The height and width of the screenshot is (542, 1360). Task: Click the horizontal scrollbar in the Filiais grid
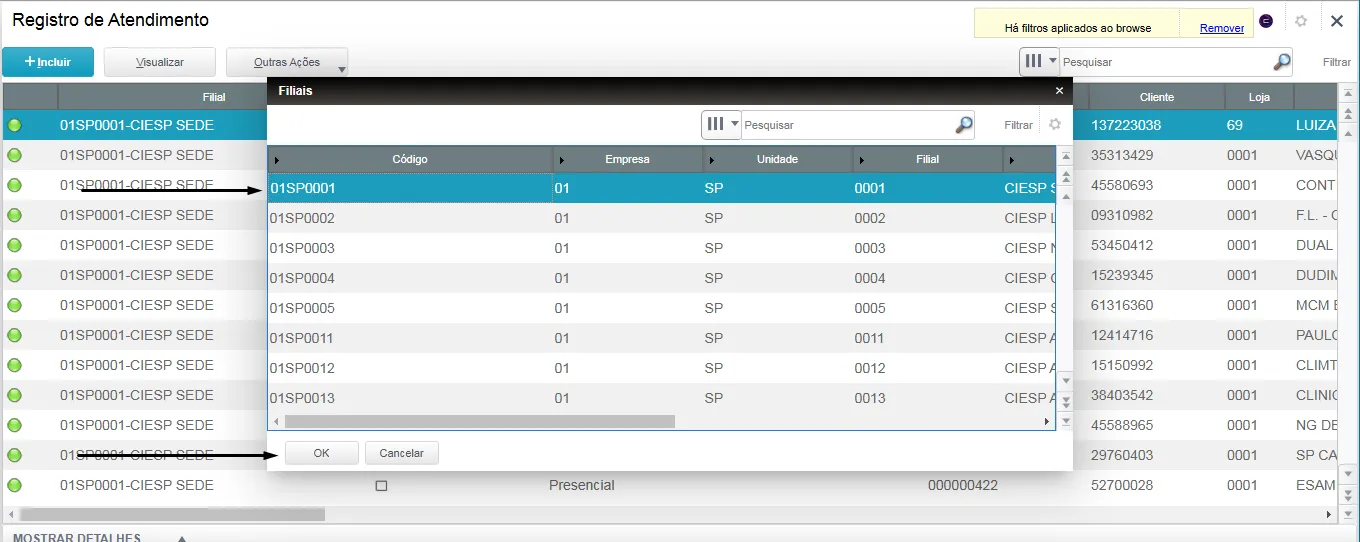tap(480, 422)
